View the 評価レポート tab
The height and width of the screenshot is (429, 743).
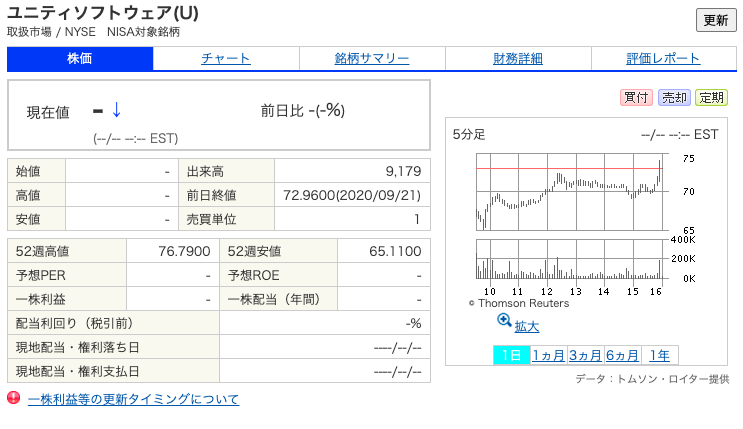pyautogui.click(x=663, y=58)
